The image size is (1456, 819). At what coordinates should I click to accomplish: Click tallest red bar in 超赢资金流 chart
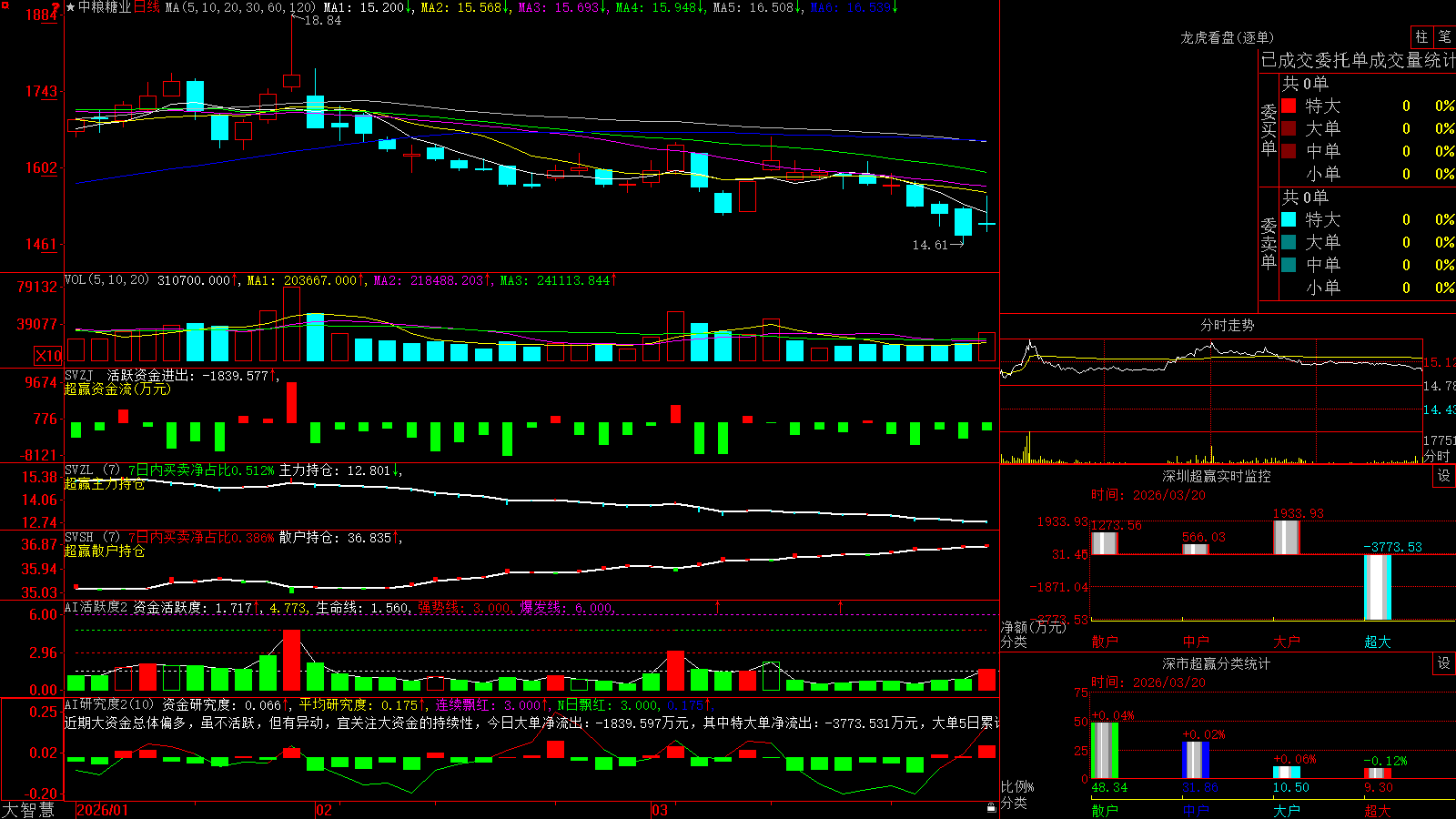pyautogui.click(x=291, y=402)
